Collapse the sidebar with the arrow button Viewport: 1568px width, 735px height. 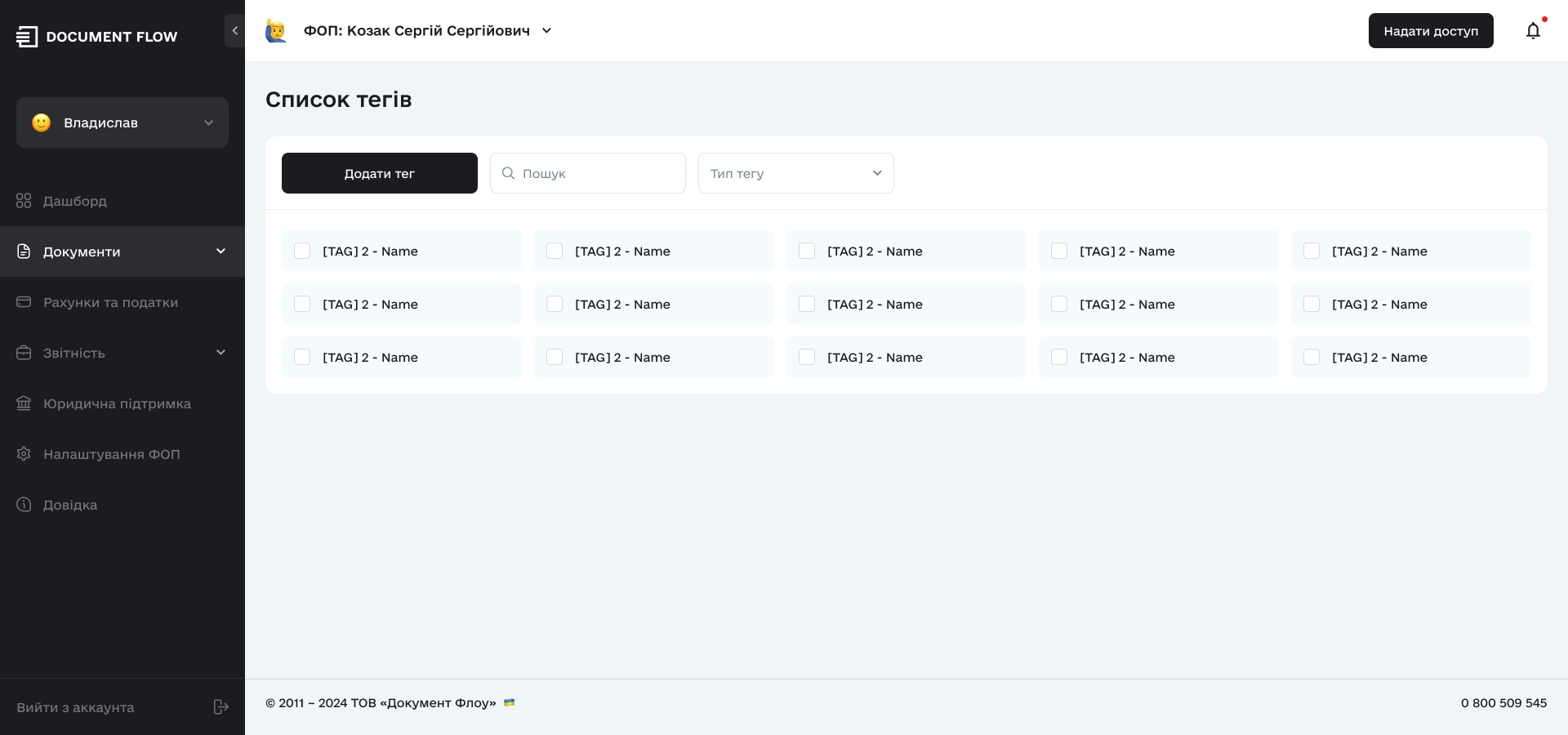click(x=235, y=31)
